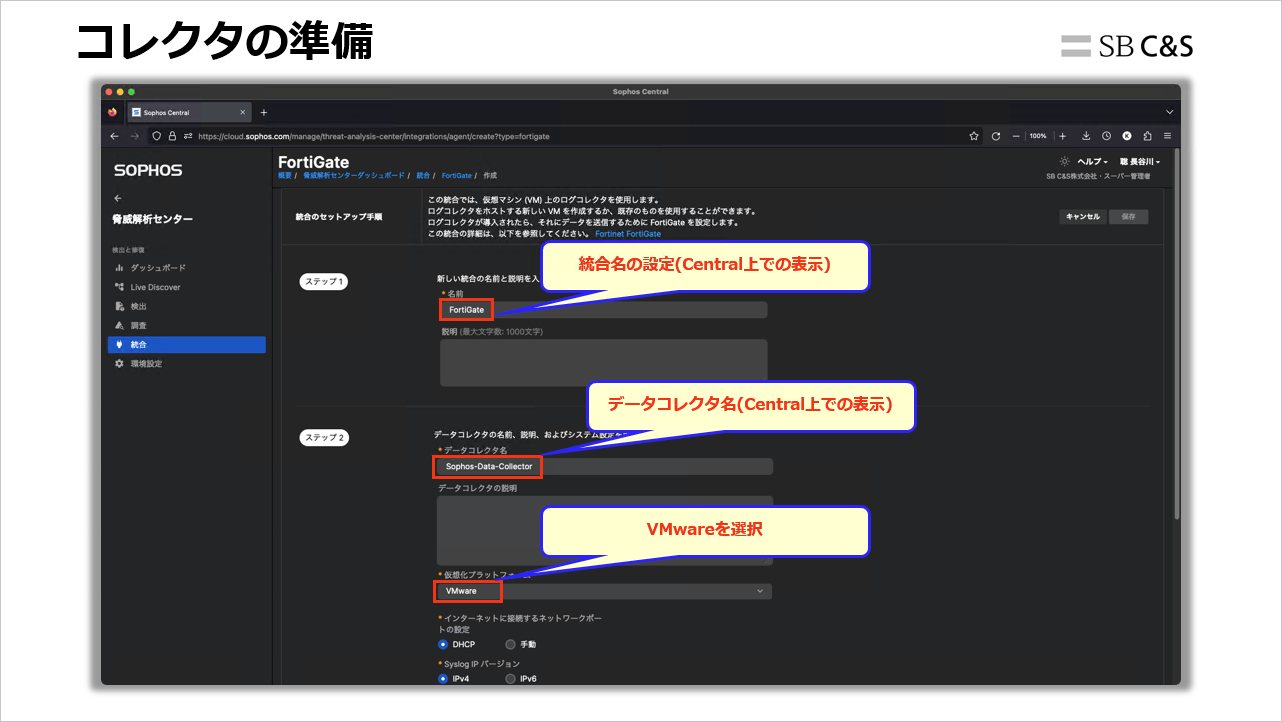Click the 説明 text area
Viewport: 1282px width, 722px height.
(604, 363)
